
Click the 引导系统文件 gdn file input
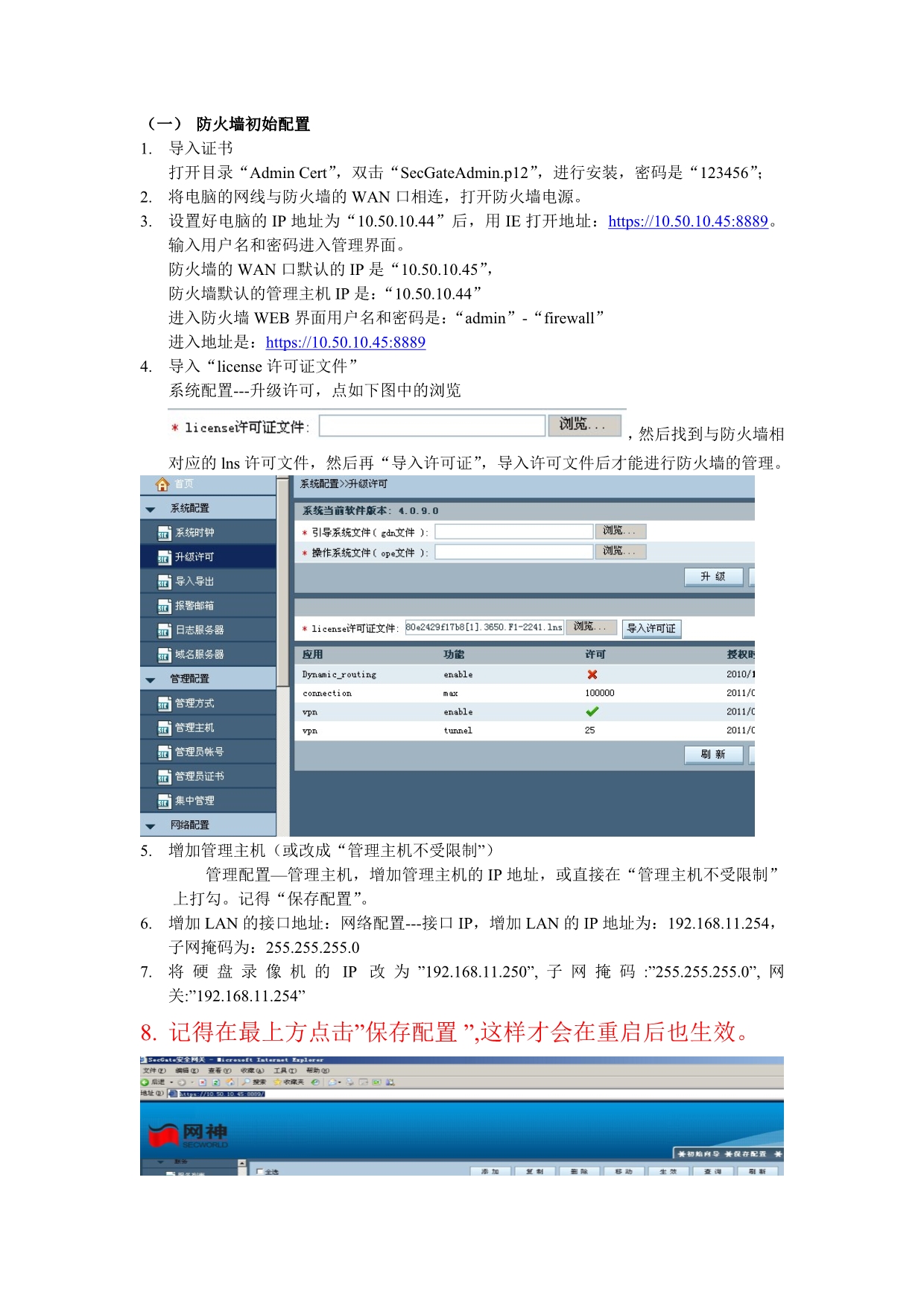[x=514, y=532]
